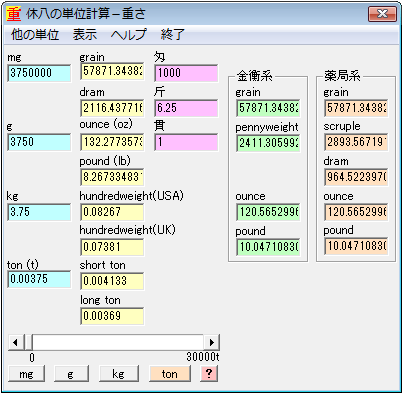Click the pound (lb) input field
402x395 pixels.
[112, 177]
